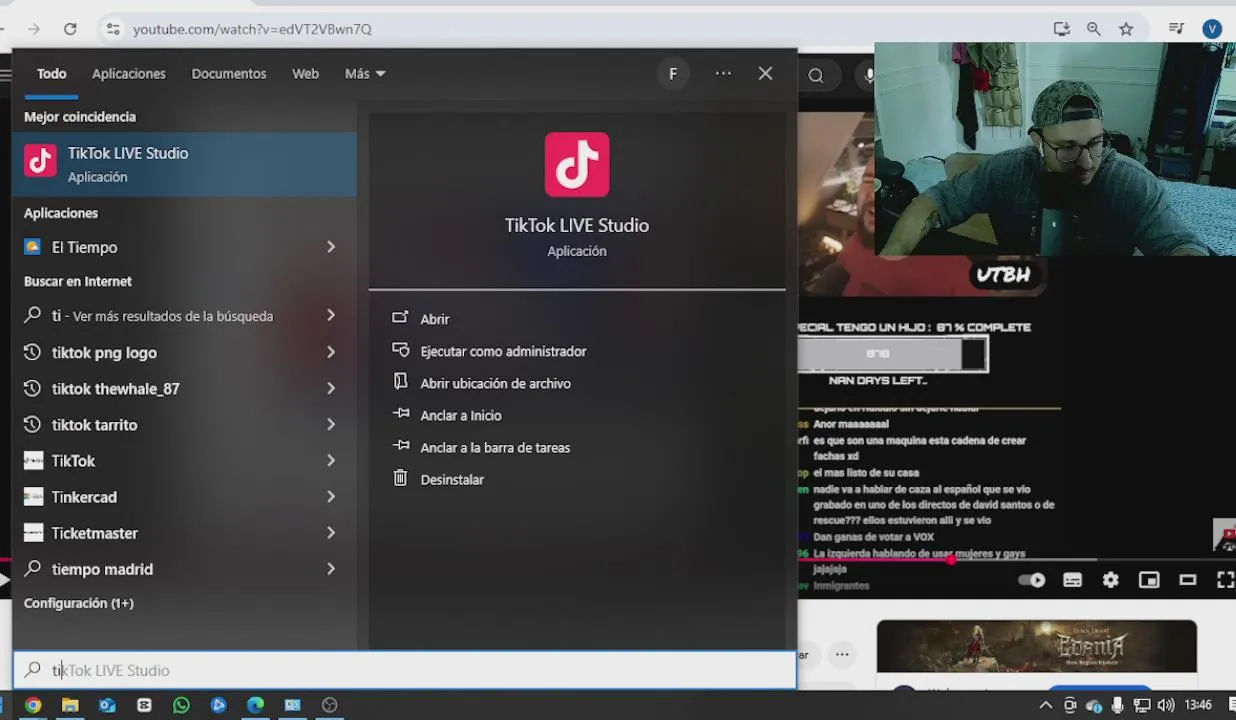The height and width of the screenshot is (720, 1236).
Task: Expand 'ti - Ver más resultados' chevron
Action: coord(331,315)
